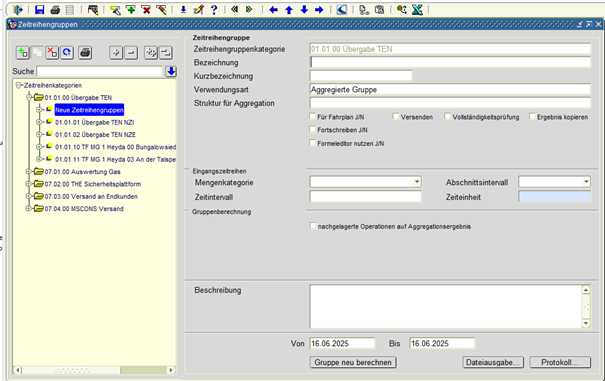Click into the Suche search field
This screenshot has height=381, width=605.
(99, 71)
